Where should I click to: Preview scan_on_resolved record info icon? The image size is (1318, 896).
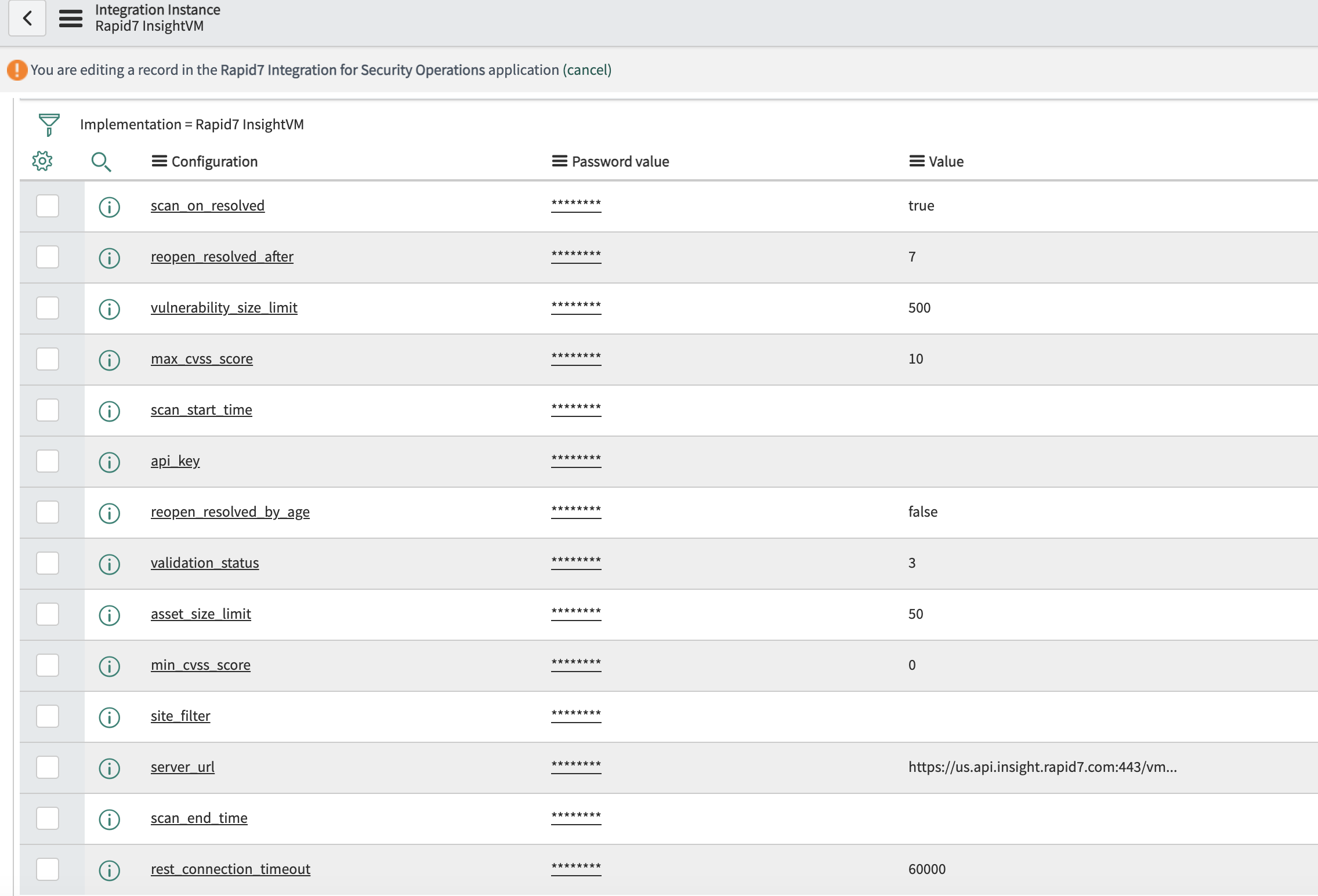[110, 206]
